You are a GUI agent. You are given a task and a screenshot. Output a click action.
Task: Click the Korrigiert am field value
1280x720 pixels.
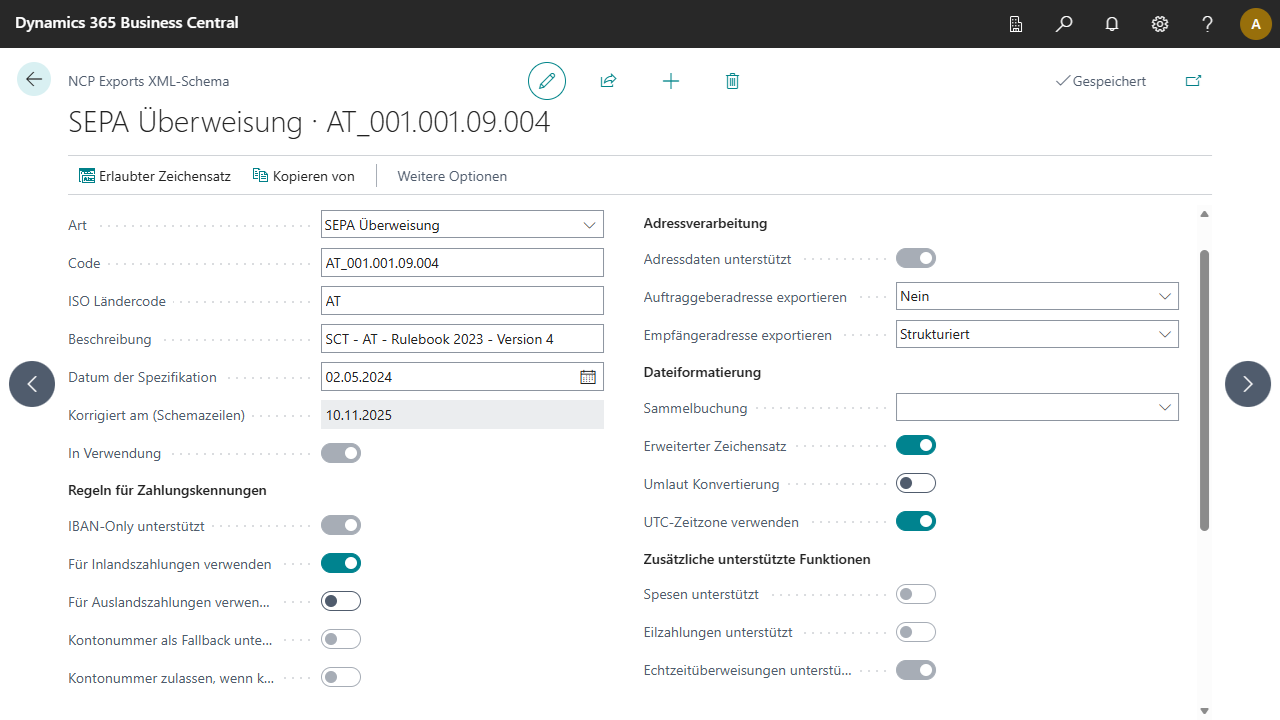[462, 415]
